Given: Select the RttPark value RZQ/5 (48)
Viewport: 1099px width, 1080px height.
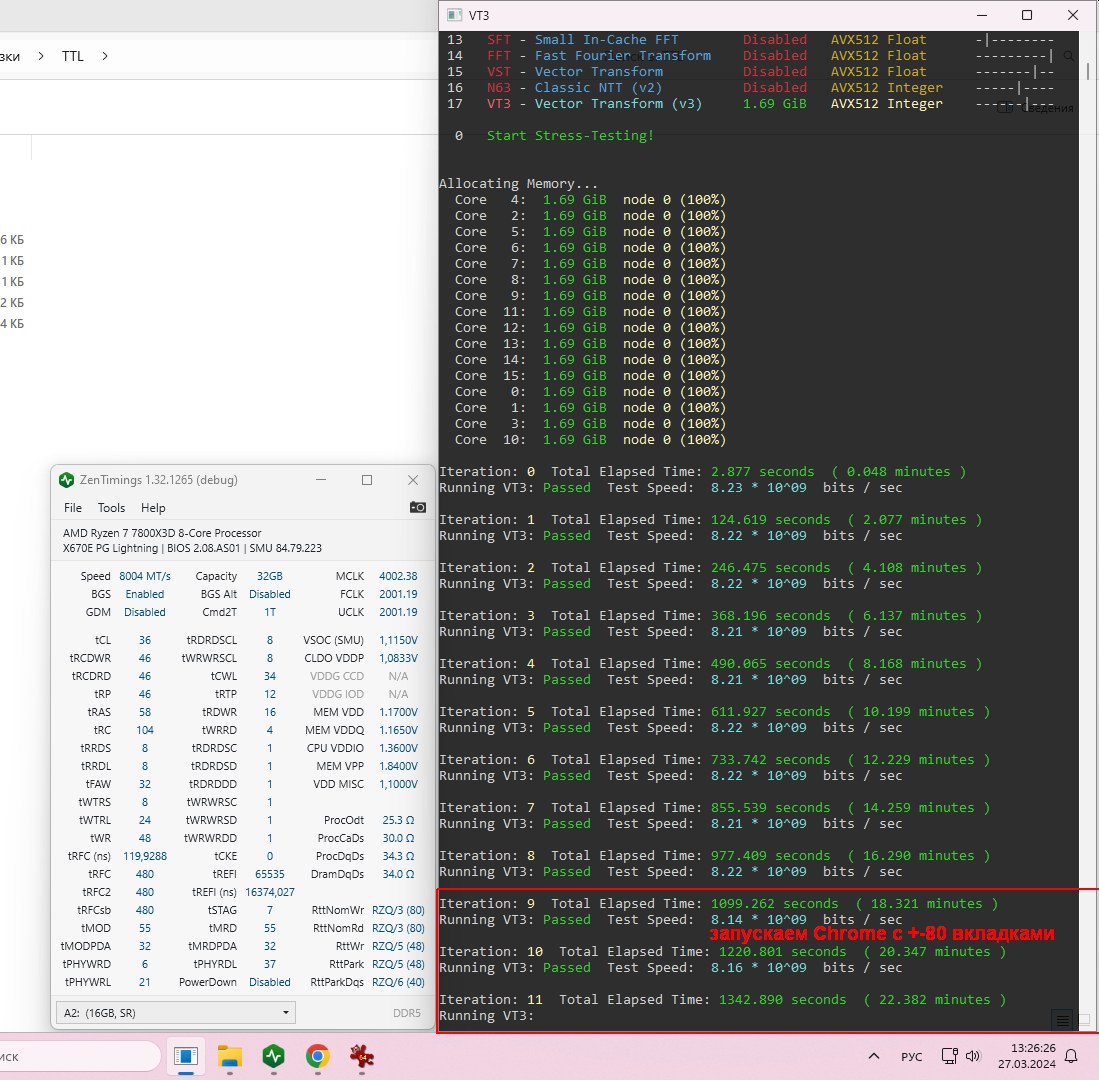Looking at the screenshot, I should (397, 964).
